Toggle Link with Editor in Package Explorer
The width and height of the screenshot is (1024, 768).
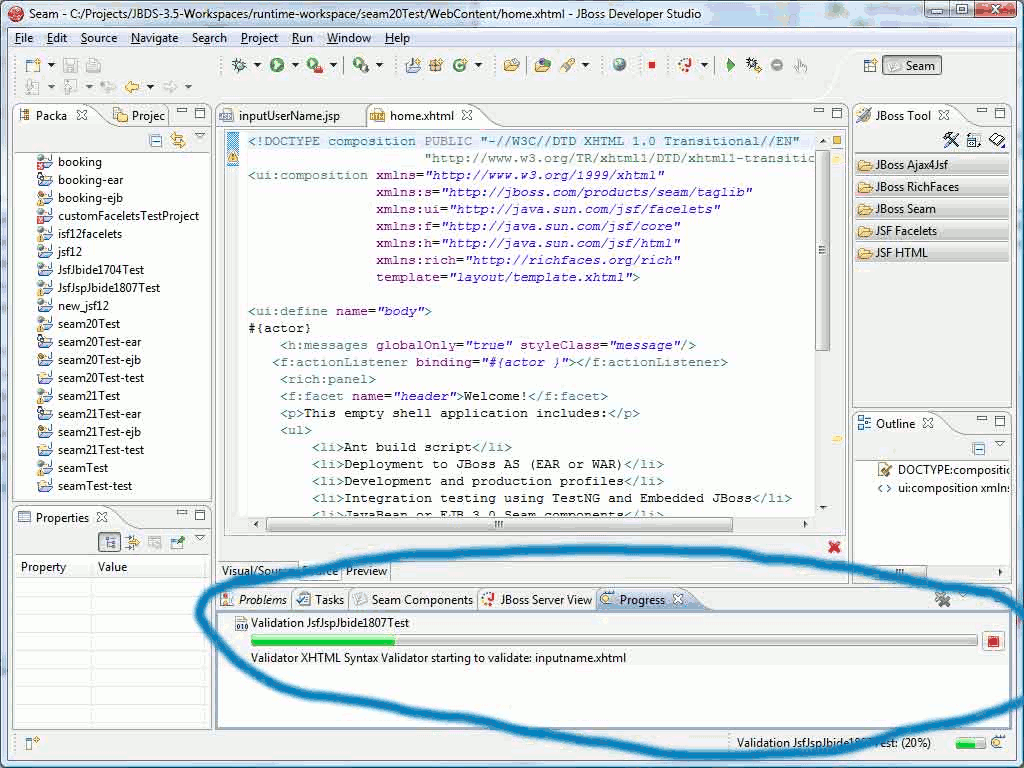(x=178, y=140)
